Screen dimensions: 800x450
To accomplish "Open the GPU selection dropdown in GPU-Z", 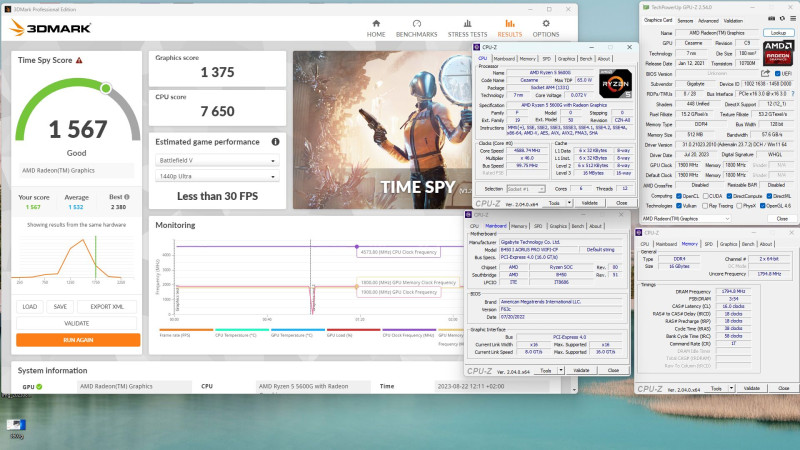I will (686, 218).
